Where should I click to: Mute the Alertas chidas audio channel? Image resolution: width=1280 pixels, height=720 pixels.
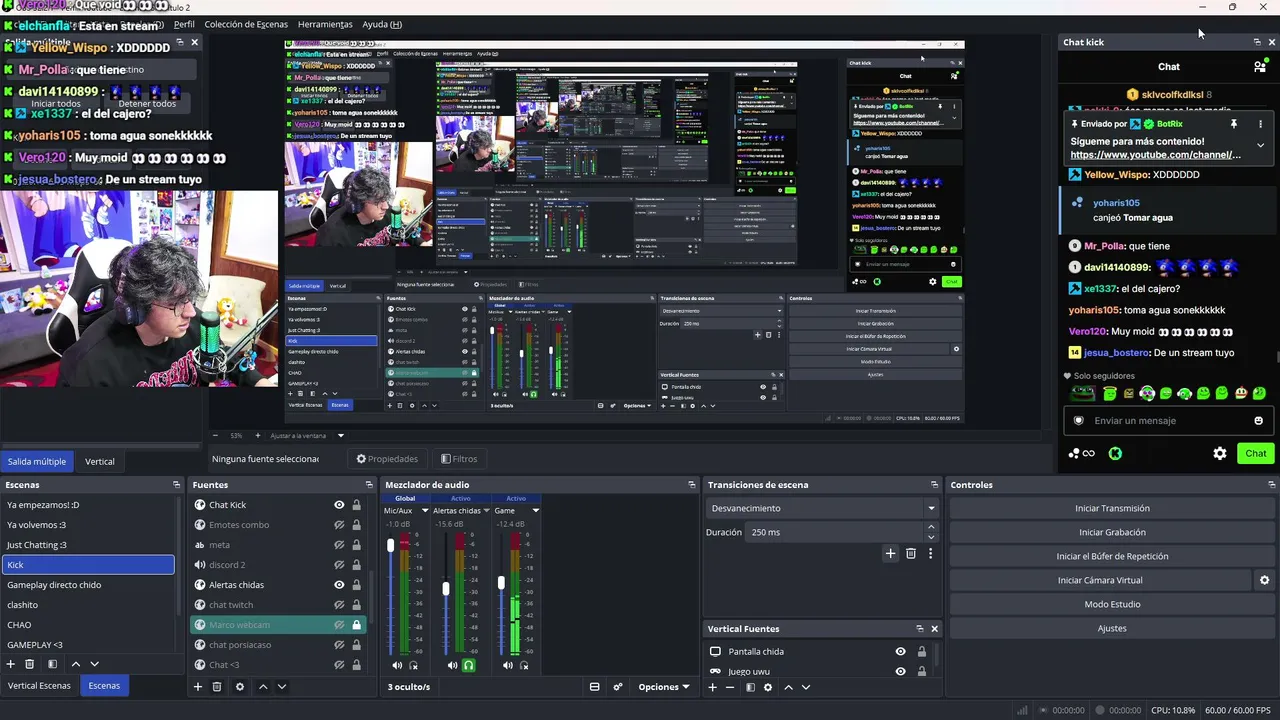[x=453, y=665]
